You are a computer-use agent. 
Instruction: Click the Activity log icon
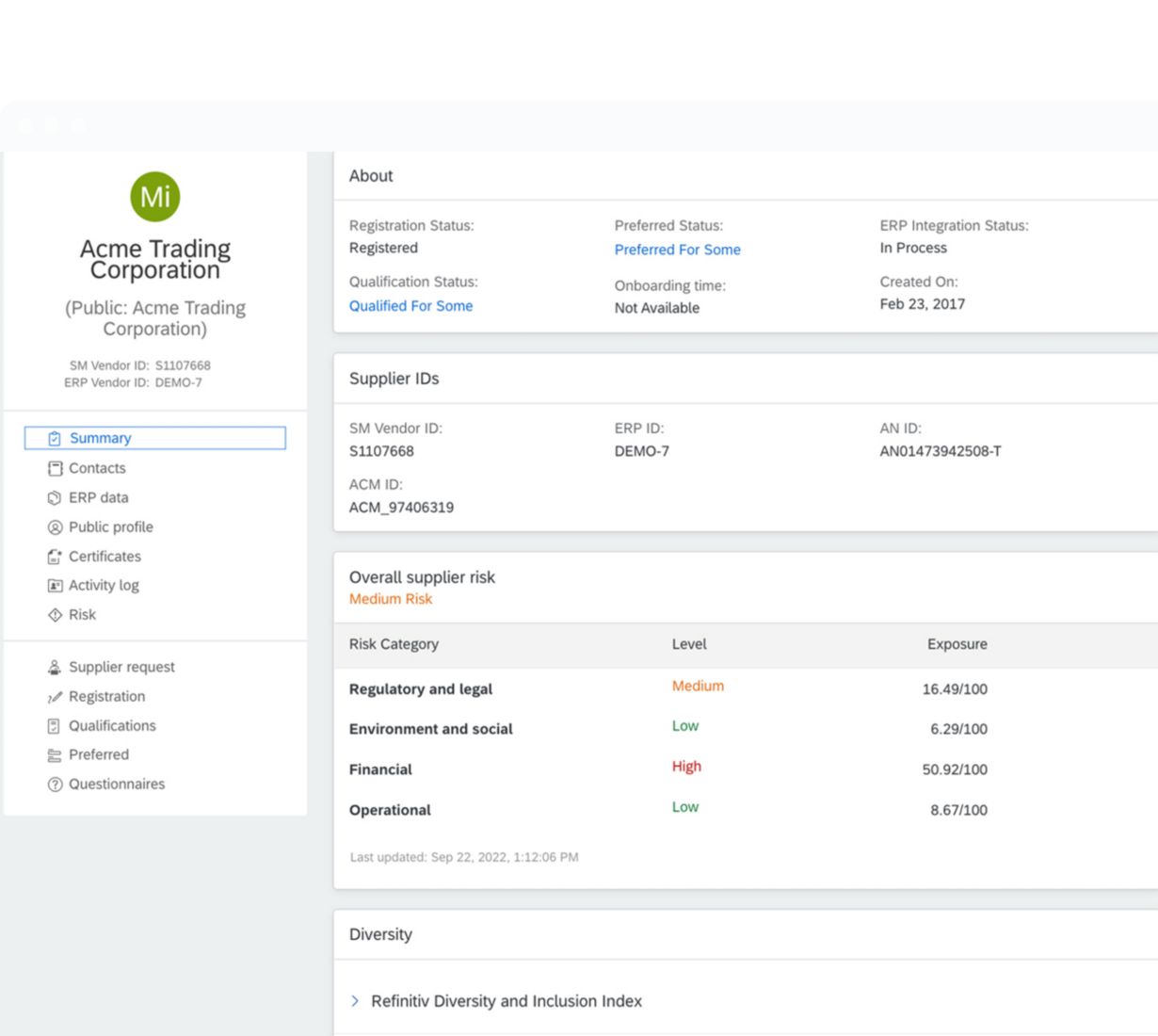click(55, 586)
